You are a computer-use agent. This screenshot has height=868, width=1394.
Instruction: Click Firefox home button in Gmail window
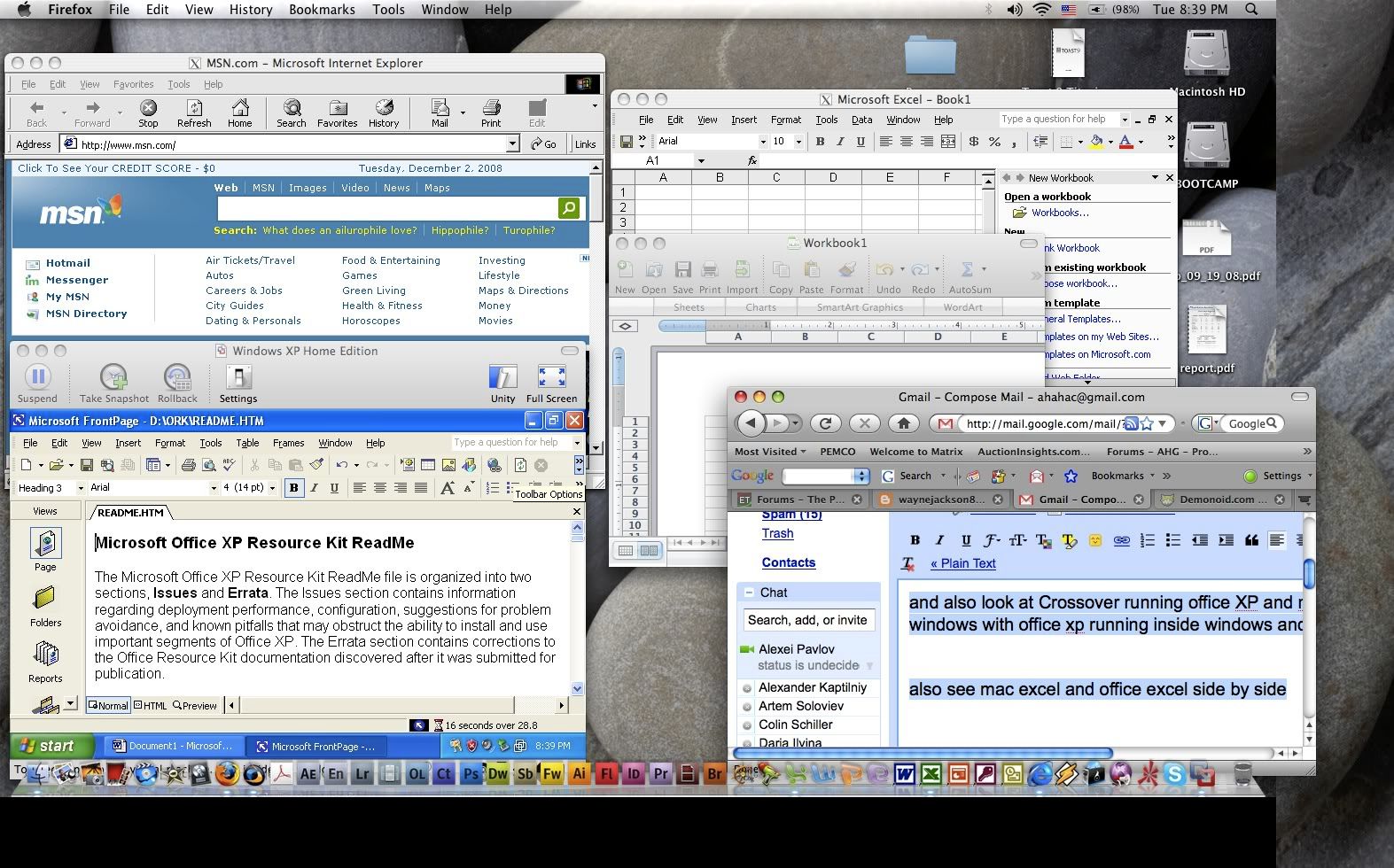pos(903,423)
